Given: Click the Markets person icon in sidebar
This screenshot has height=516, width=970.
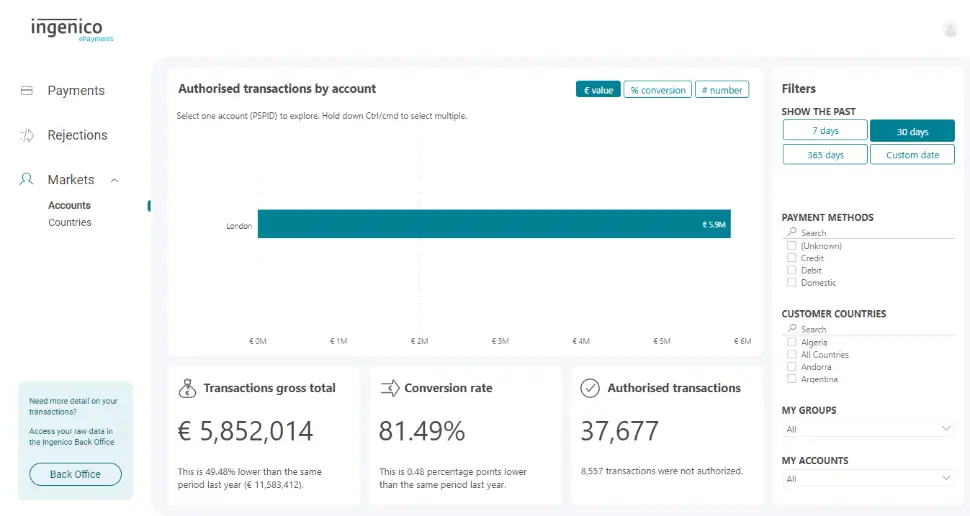Looking at the screenshot, I should (27, 180).
